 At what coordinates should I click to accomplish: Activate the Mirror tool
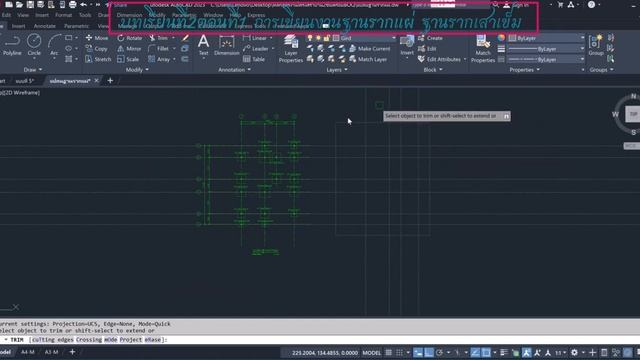pyautogui.click(x=129, y=49)
